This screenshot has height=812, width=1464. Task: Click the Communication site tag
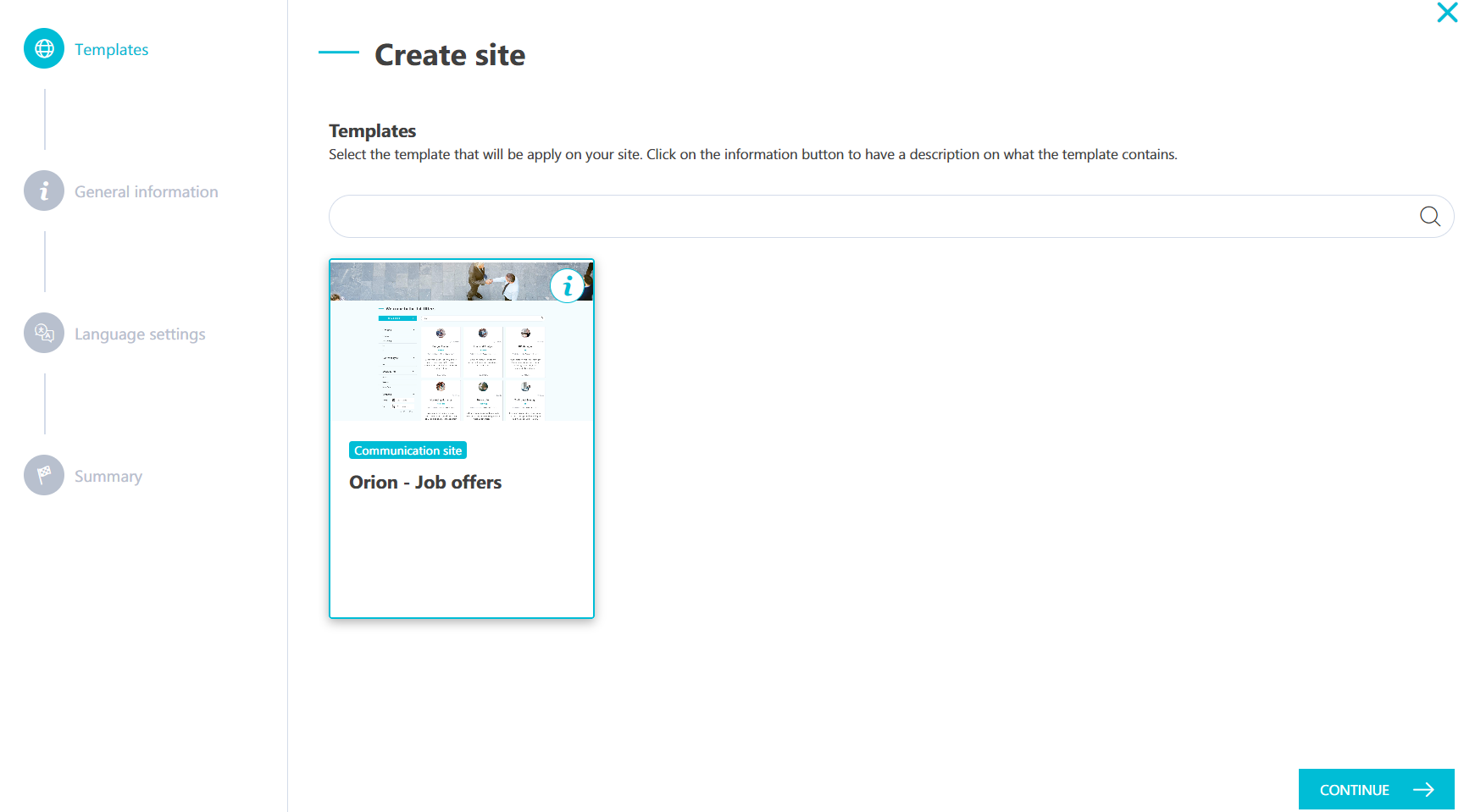(x=408, y=450)
